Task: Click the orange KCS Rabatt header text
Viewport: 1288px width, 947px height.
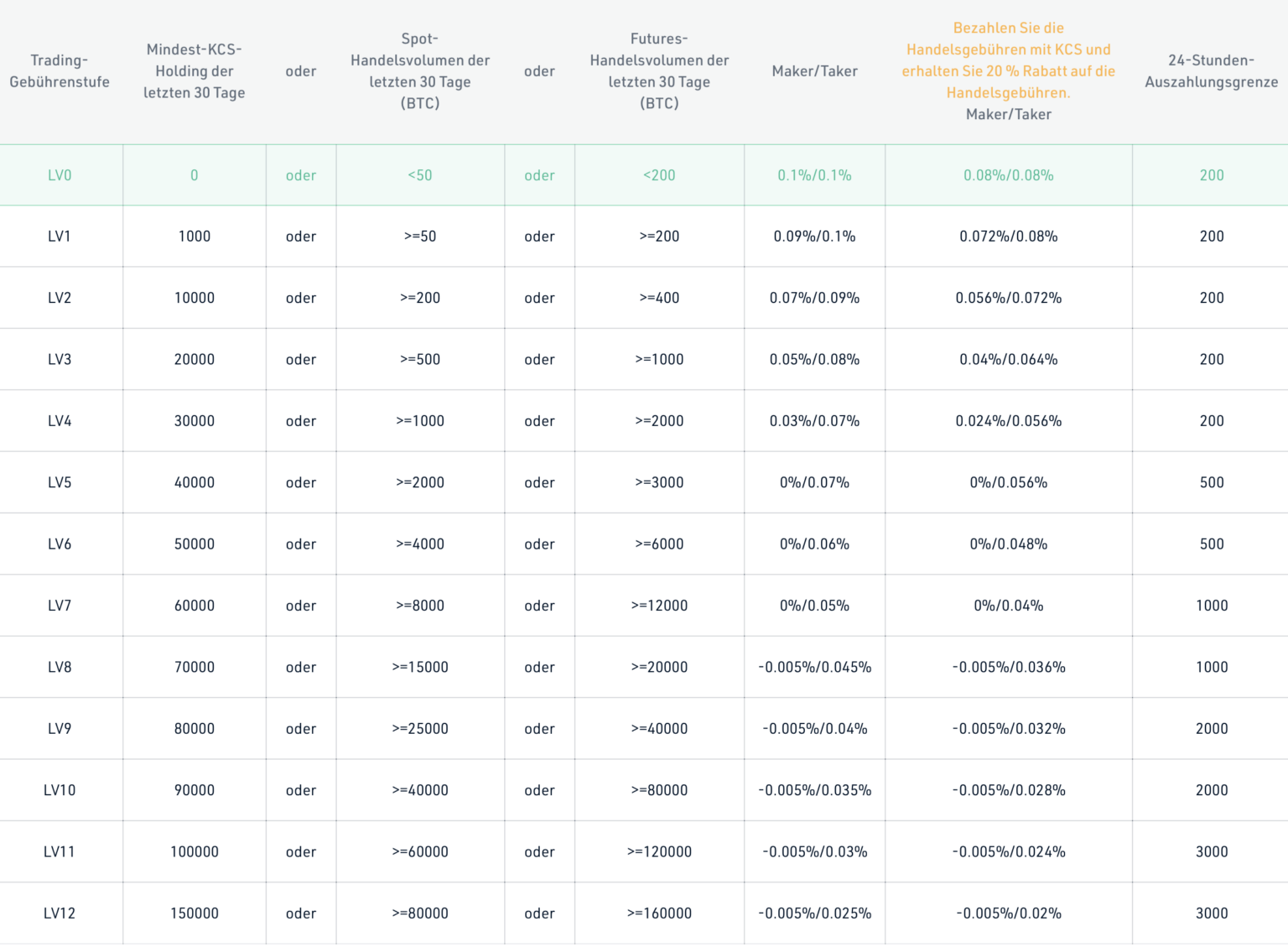Action: (x=1008, y=60)
